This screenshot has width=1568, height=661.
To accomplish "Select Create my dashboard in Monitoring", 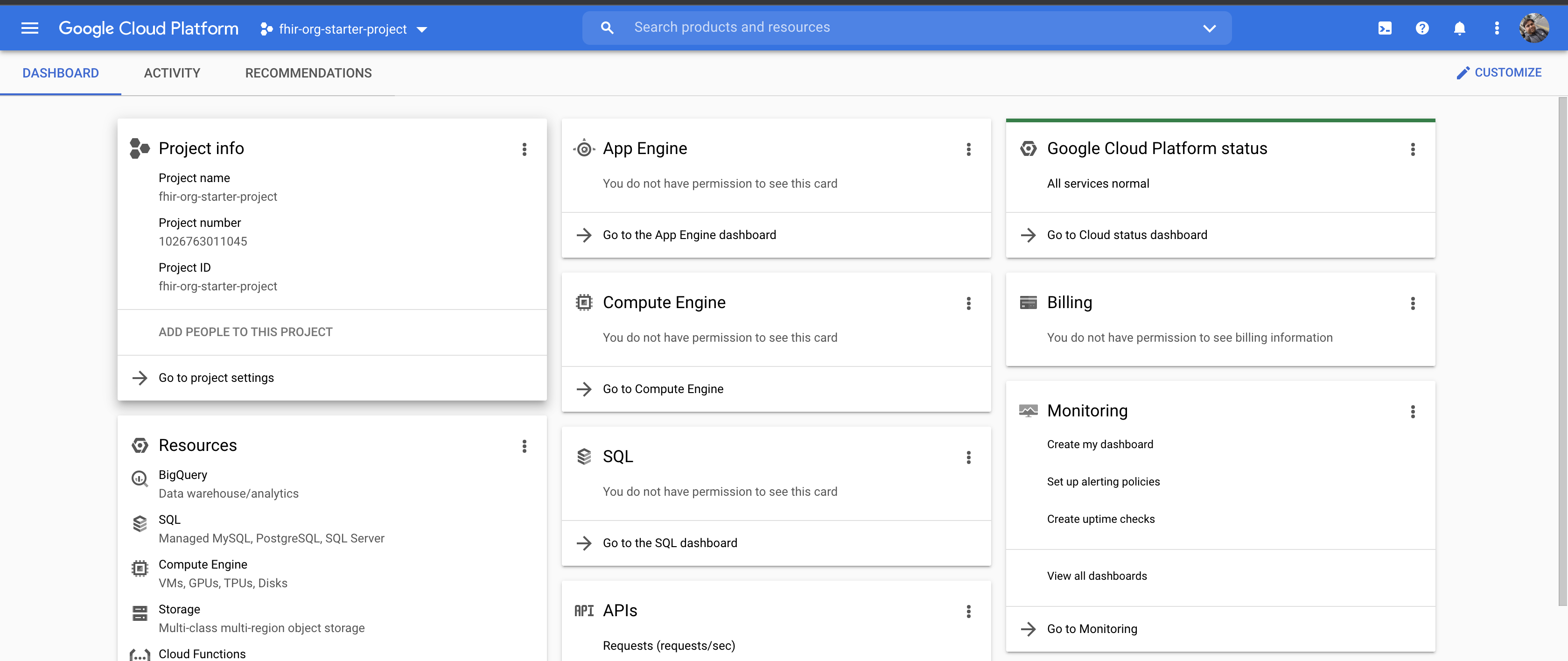I will tap(1099, 444).
